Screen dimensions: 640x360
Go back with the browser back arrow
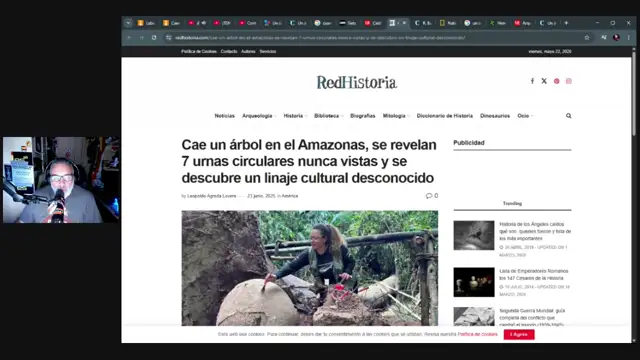point(129,38)
